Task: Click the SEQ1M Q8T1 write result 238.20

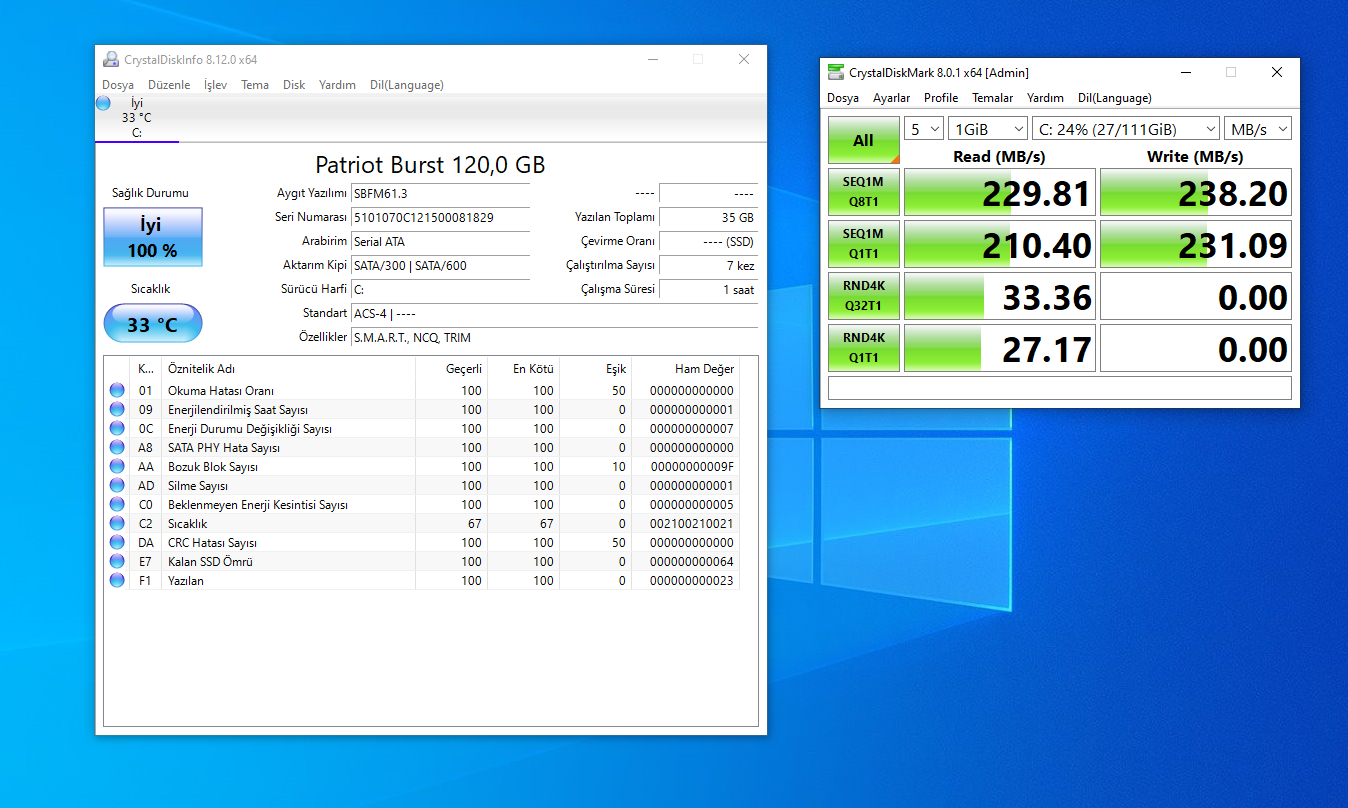Action: (1196, 192)
